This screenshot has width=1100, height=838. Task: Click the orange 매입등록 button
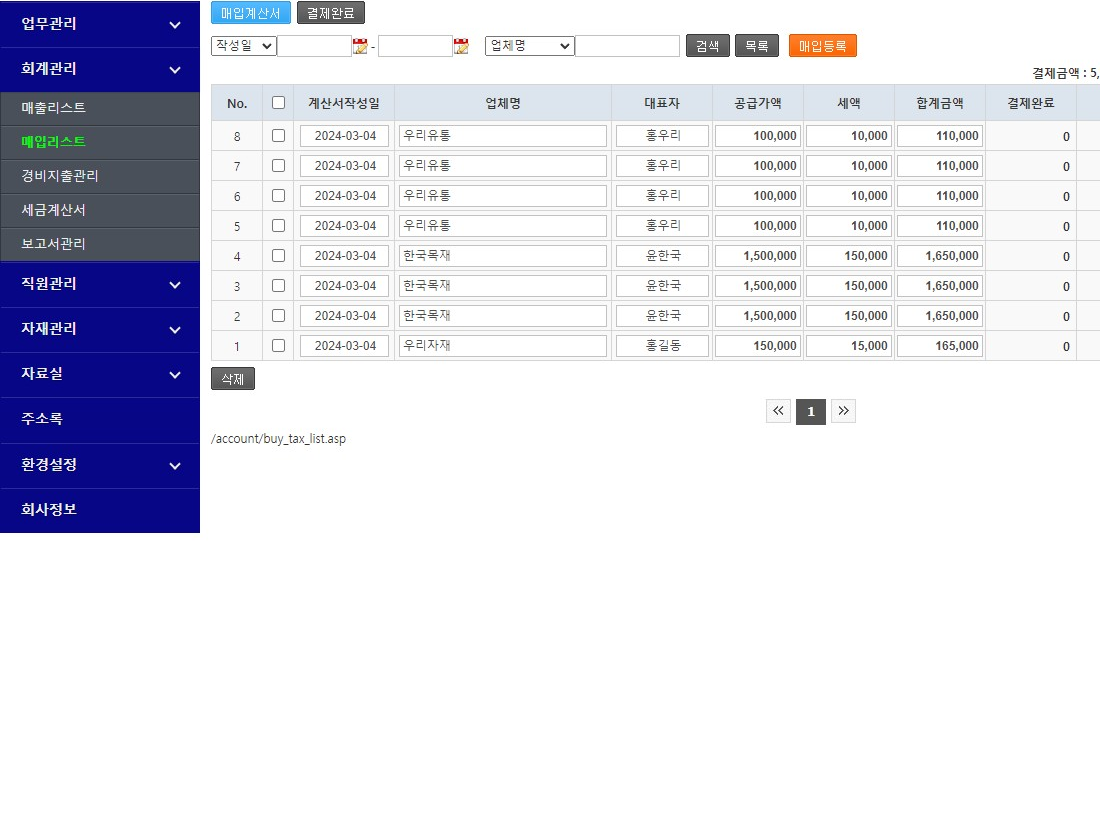tap(822, 46)
